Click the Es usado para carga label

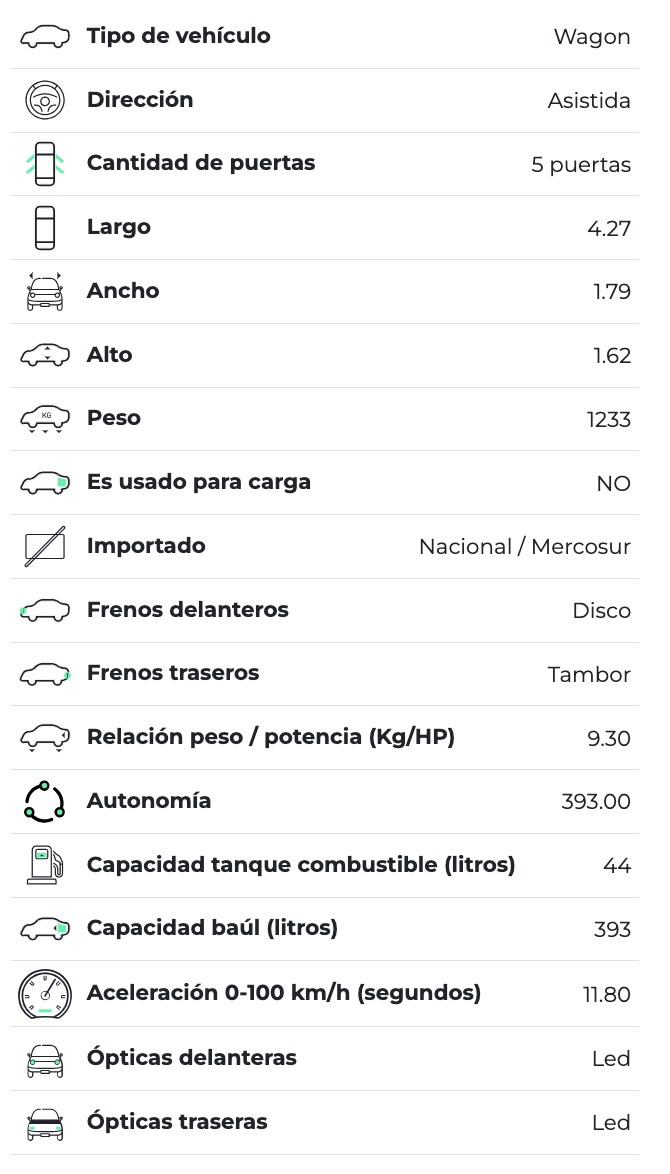tap(198, 482)
